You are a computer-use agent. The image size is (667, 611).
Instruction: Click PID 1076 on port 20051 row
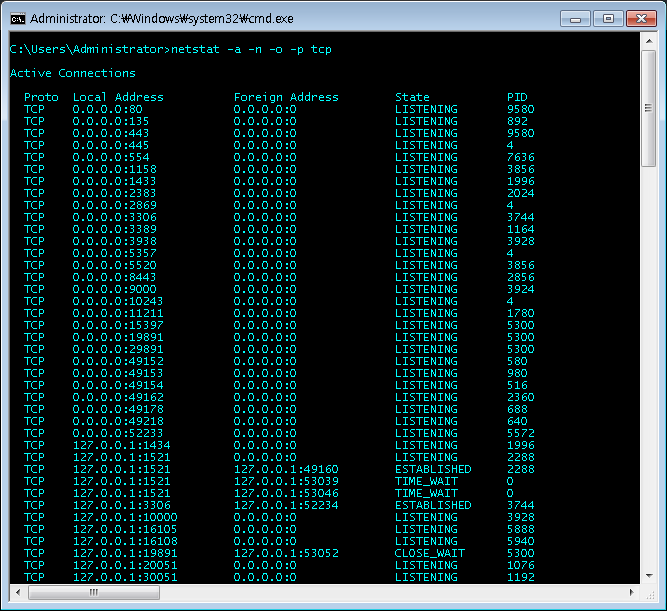pos(521,565)
